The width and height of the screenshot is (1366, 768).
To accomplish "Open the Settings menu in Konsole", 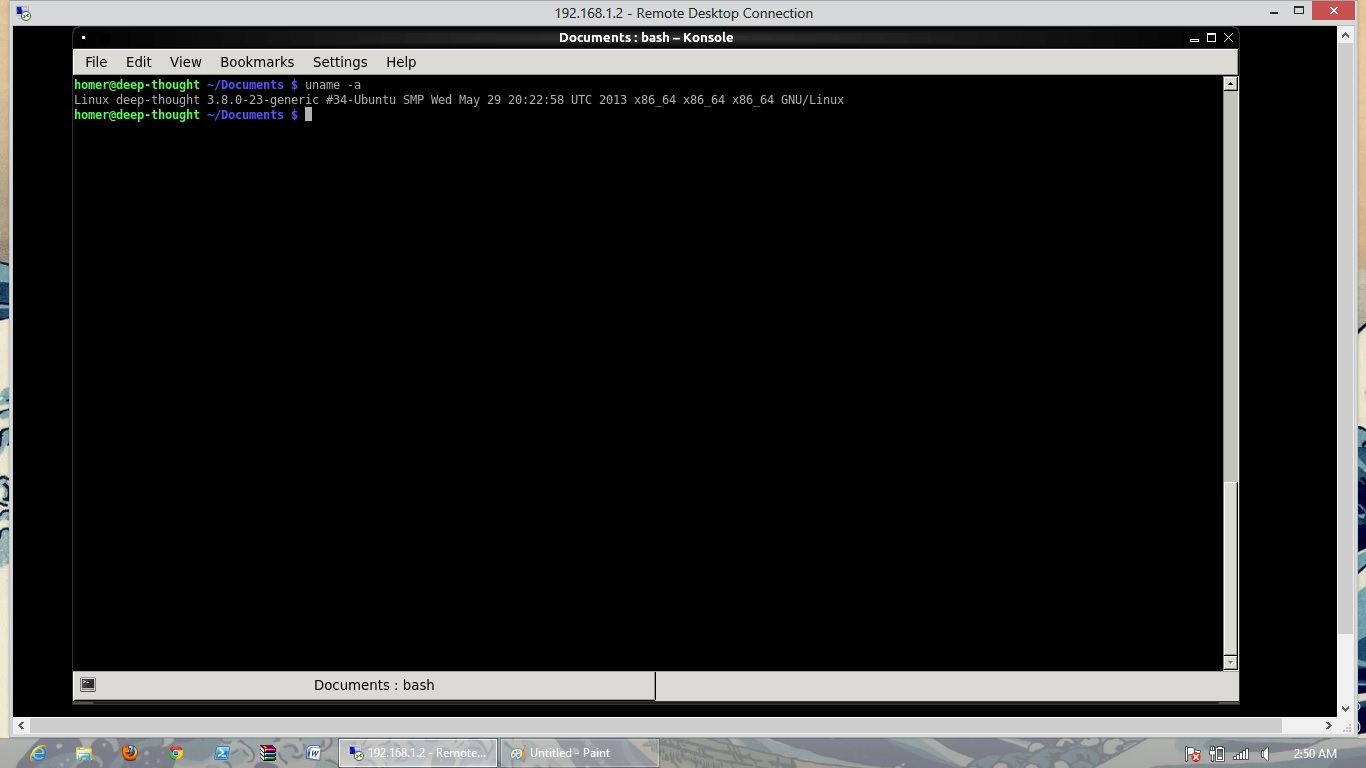I will 340,62.
